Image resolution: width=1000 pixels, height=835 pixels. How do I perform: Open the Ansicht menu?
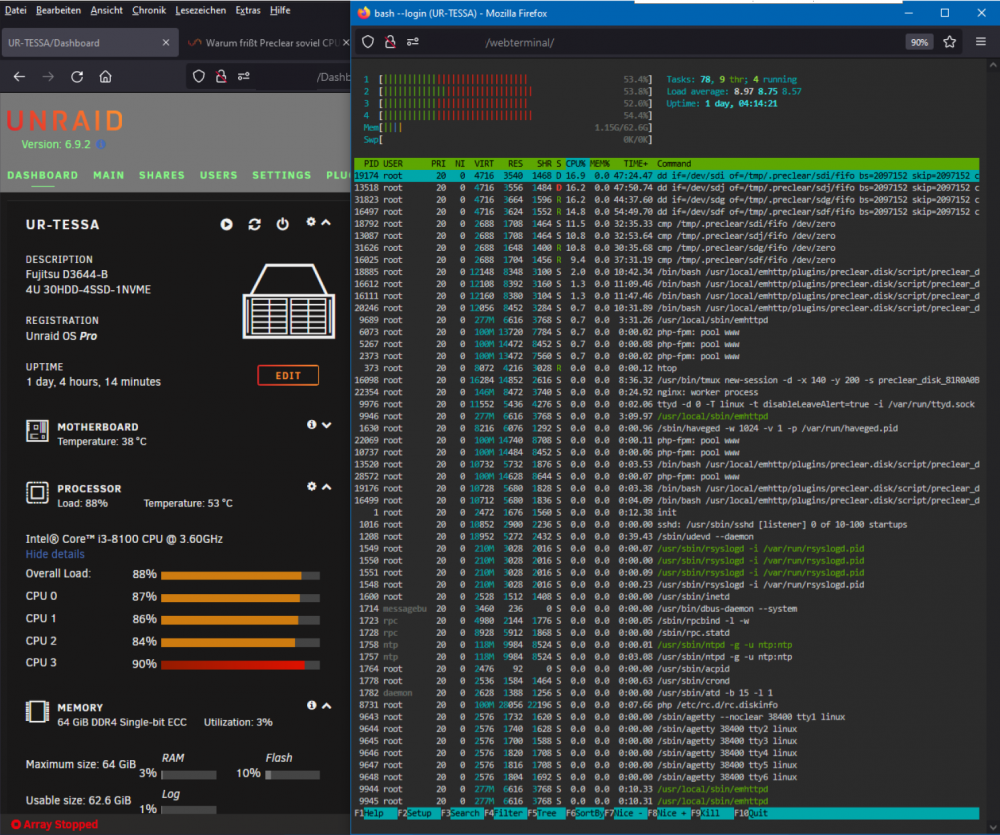pos(107,10)
